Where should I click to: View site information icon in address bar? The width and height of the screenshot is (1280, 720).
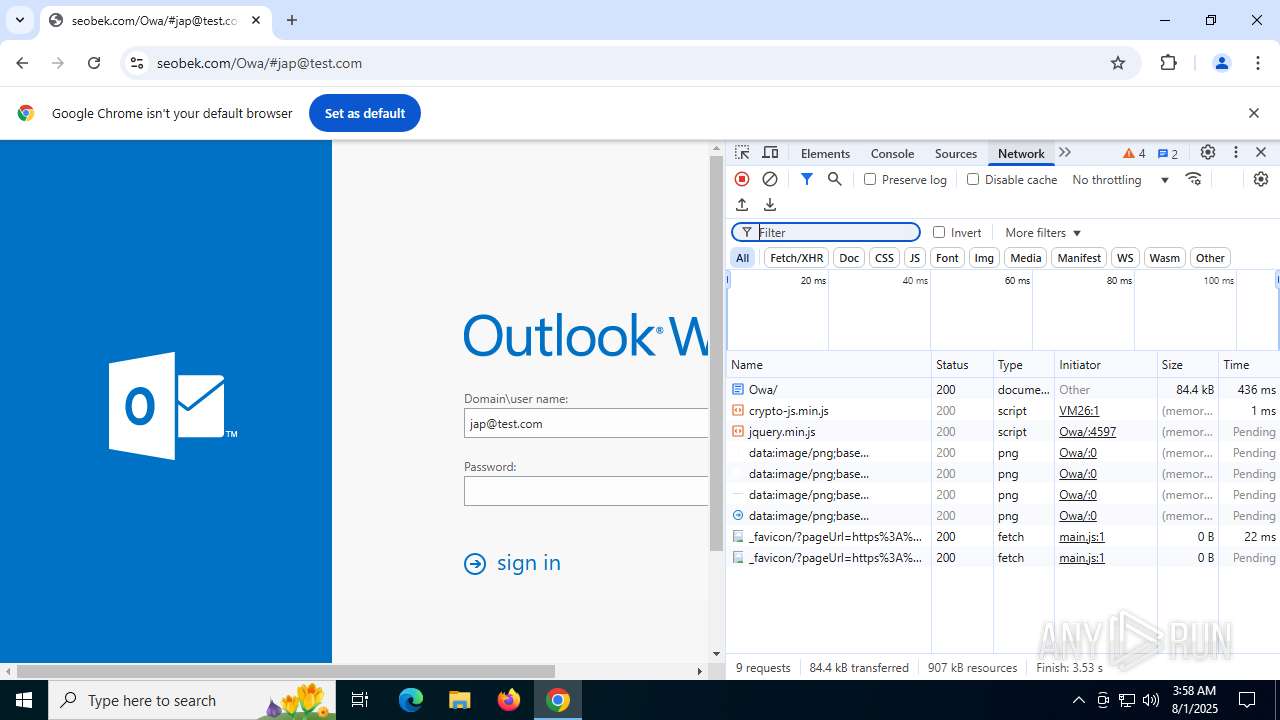137,63
